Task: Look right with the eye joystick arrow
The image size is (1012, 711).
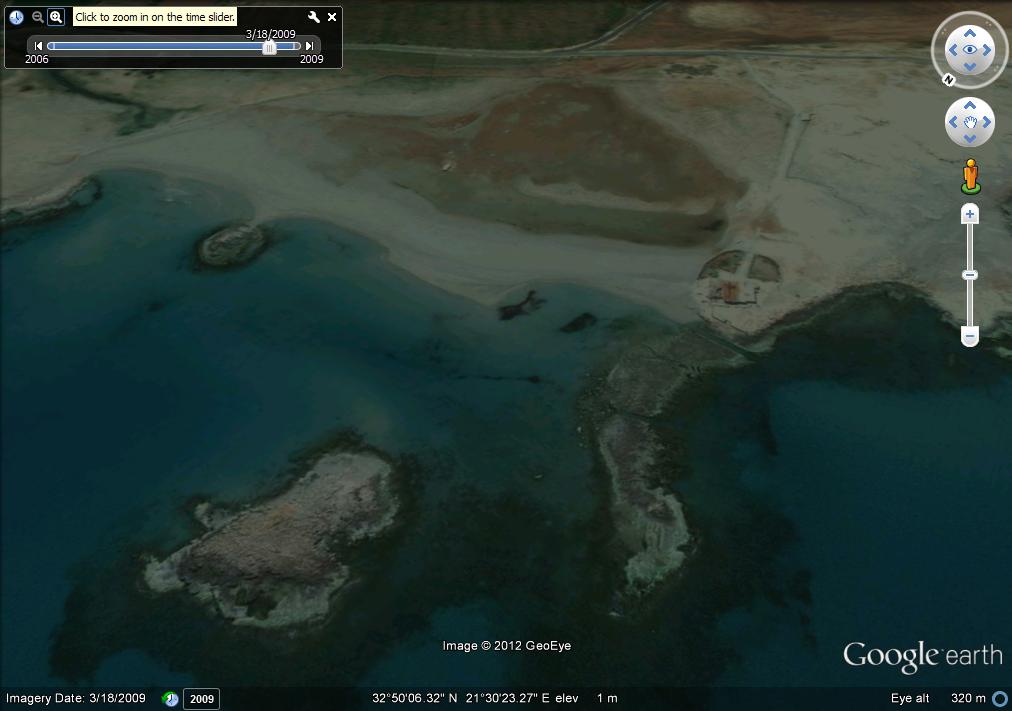Action: coord(987,50)
